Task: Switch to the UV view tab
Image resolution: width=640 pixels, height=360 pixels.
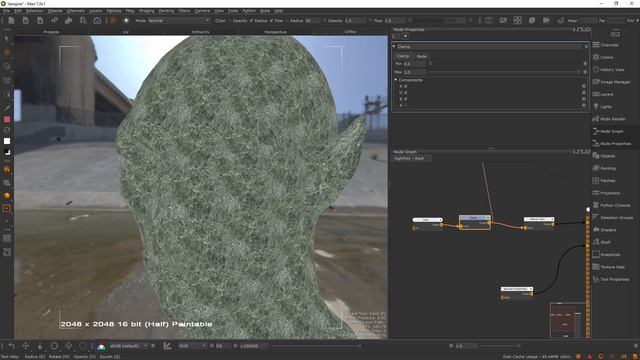Action: [x=126, y=32]
